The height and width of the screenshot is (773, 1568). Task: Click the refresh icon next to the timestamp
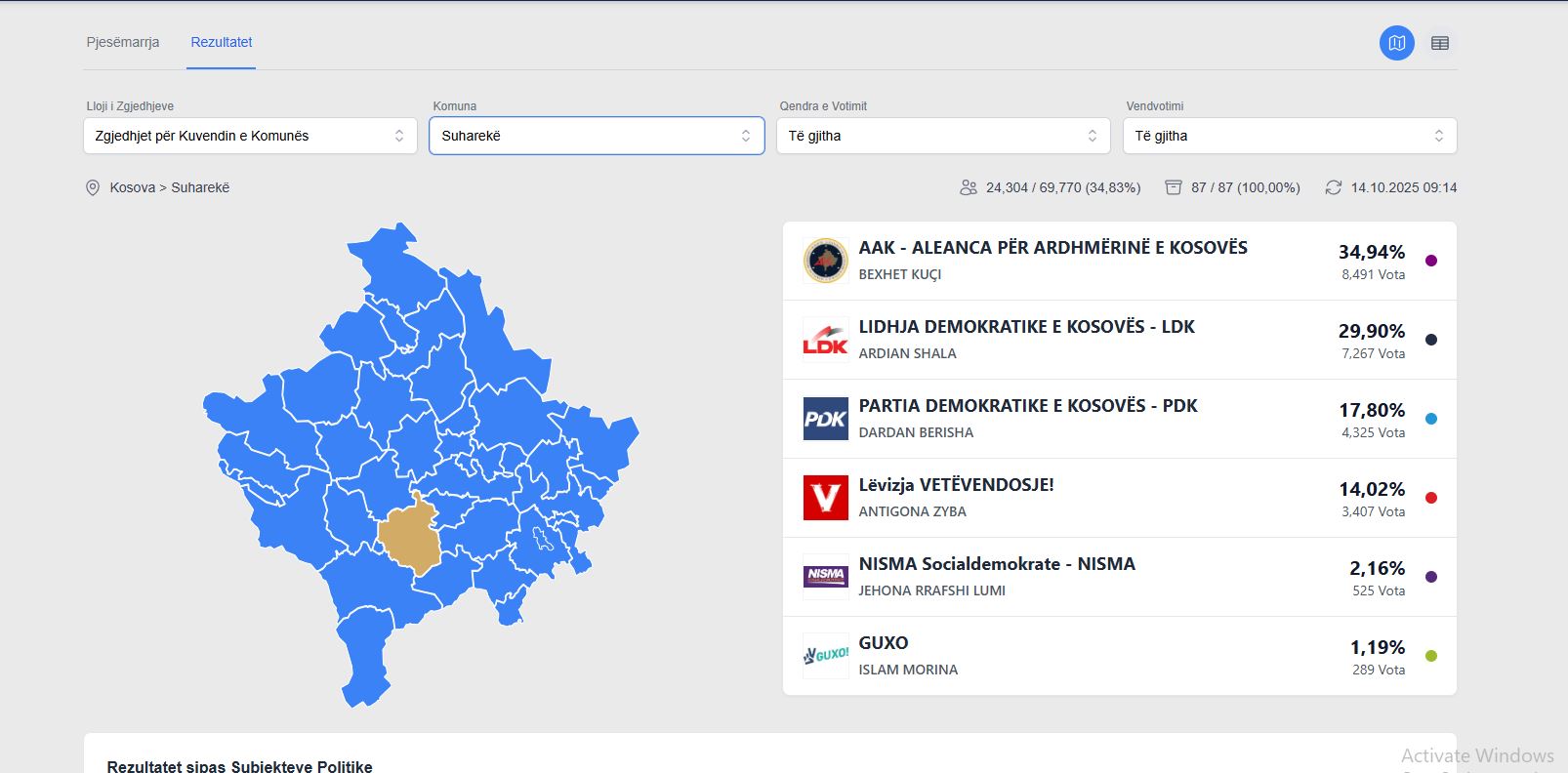1333,187
